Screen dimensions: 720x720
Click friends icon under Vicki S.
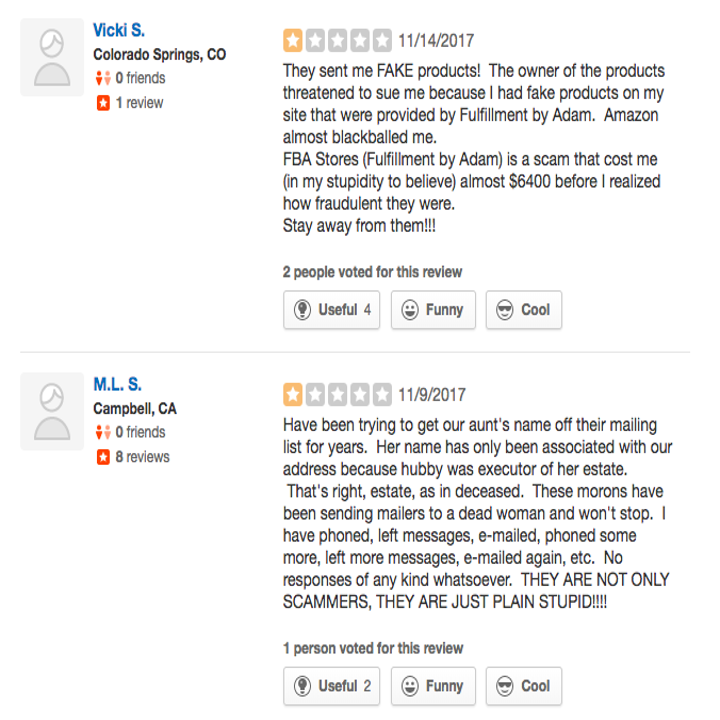coord(102,78)
